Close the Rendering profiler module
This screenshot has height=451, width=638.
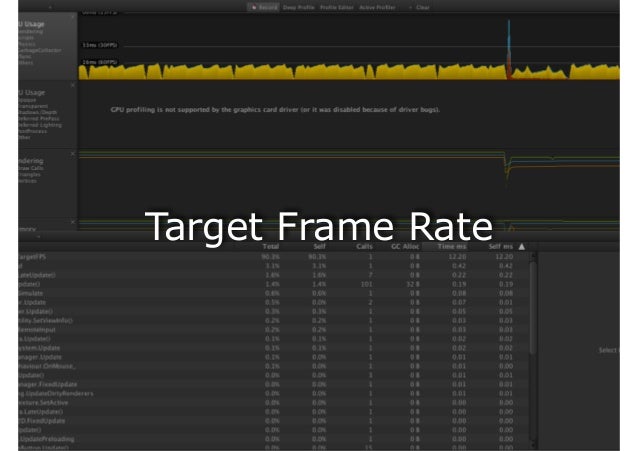pyautogui.click(x=73, y=153)
